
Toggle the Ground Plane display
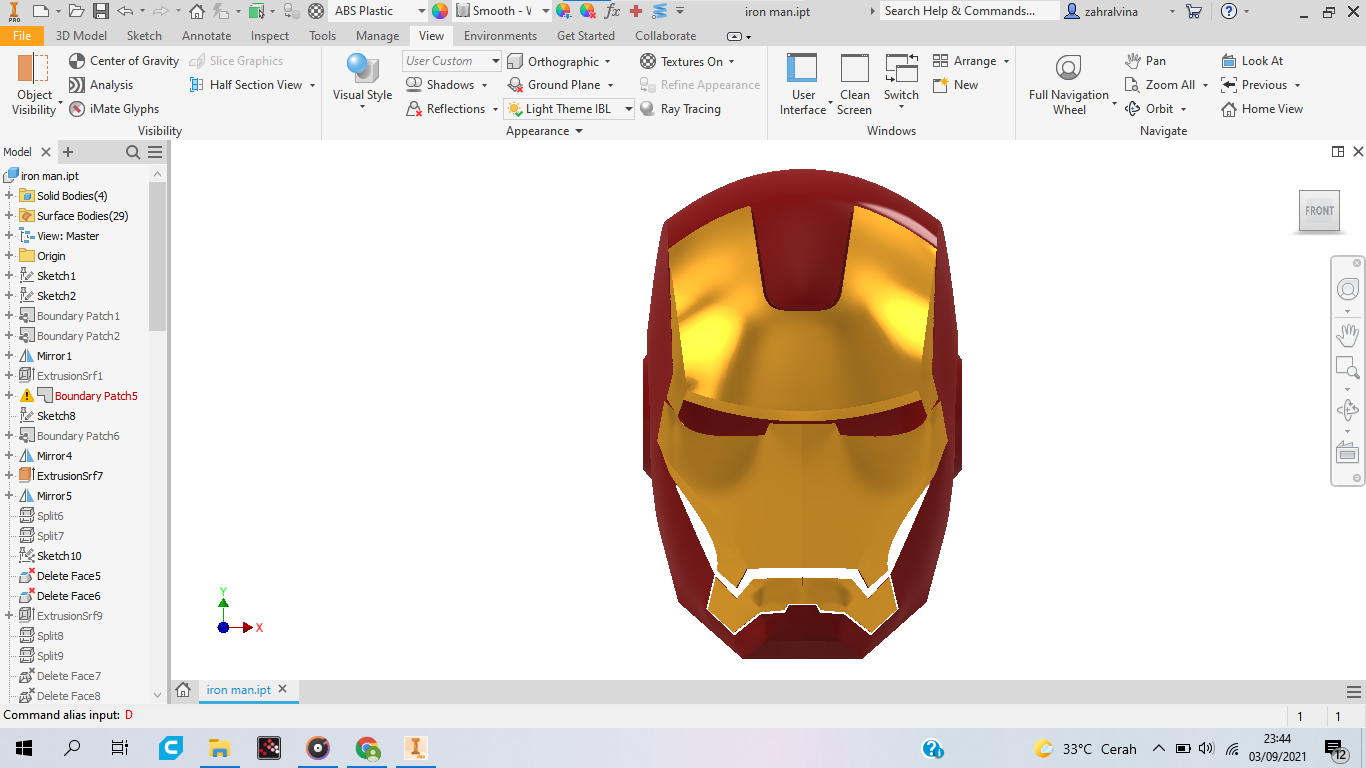click(554, 85)
